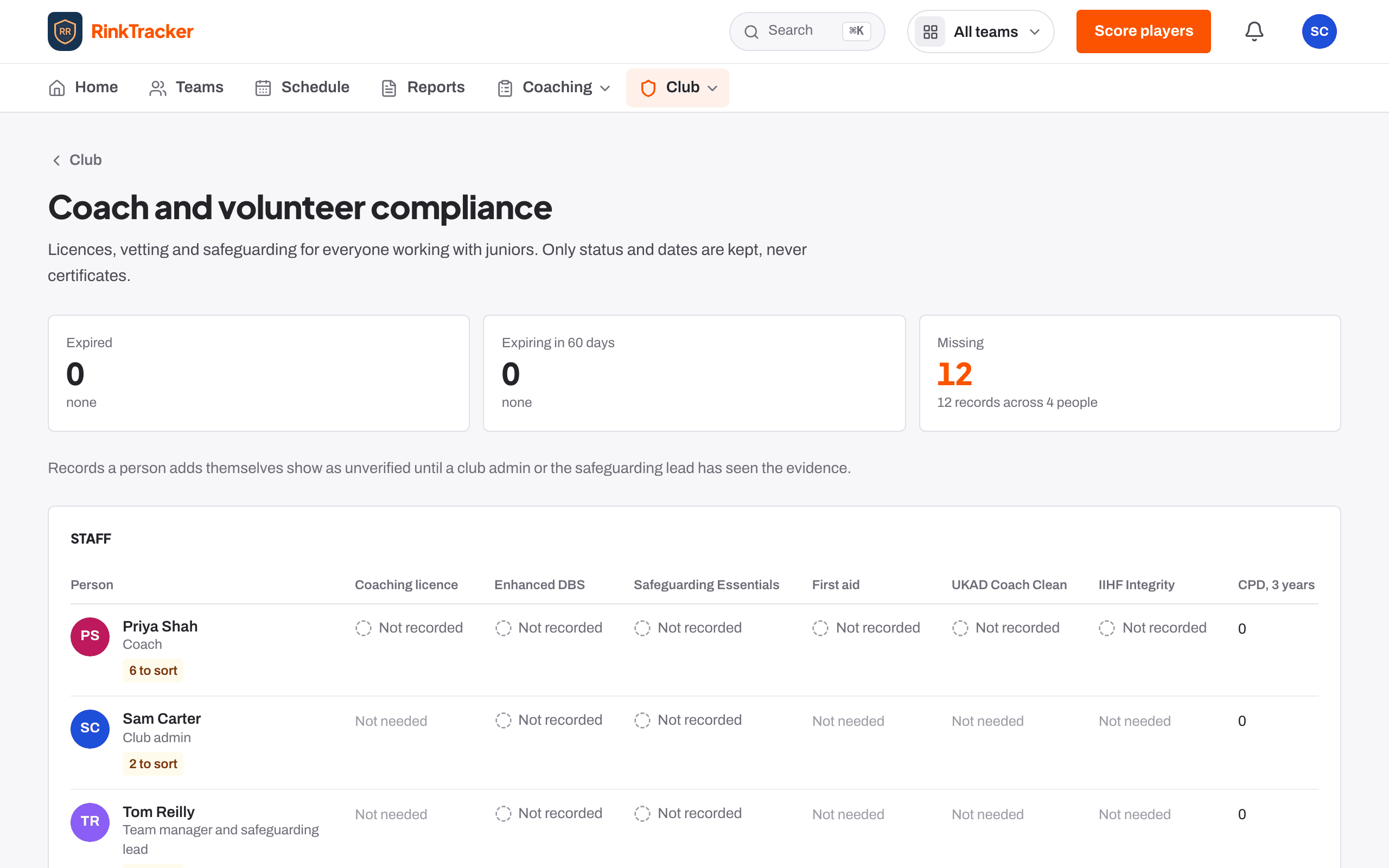Click Priya Shah's Enhanced DBS Not recorded

point(549,628)
